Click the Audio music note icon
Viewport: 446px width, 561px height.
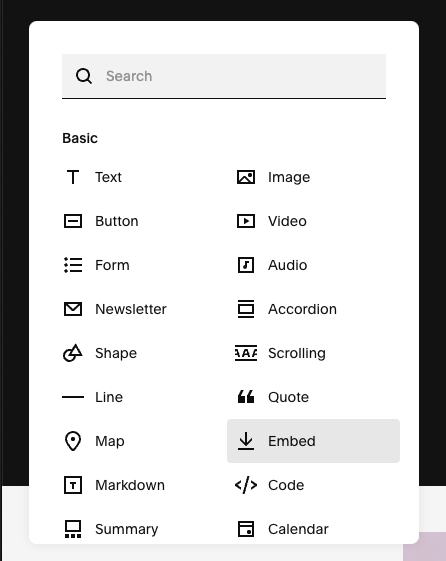pyautogui.click(x=246, y=265)
